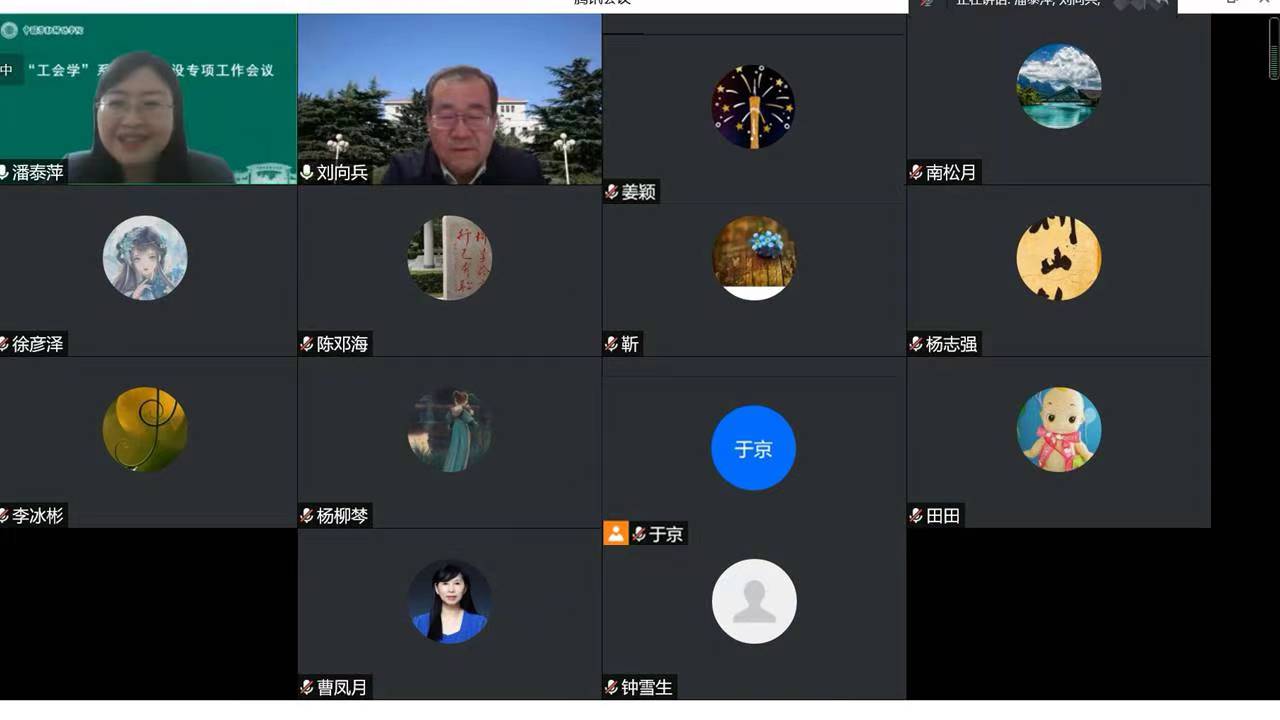Screen dimensions: 1280x720
Task: Click the muted mic icon for 田田
Action: tap(916, 516)
